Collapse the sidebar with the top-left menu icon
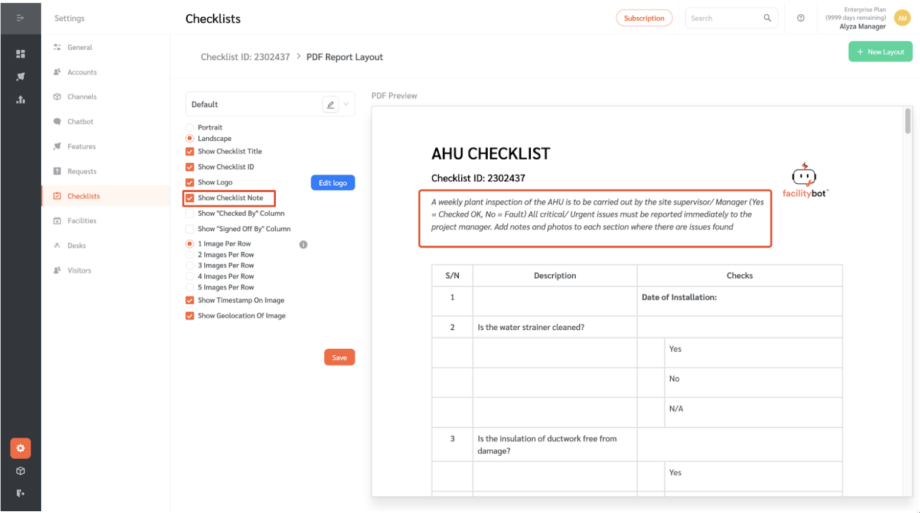The height and width of the screenshot is (513, 920). pyautogui.click(x=20, y=18)
